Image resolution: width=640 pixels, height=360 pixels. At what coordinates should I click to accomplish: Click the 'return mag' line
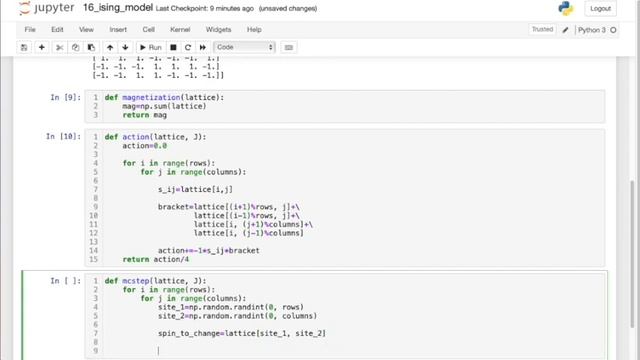(x=144, y=115)
